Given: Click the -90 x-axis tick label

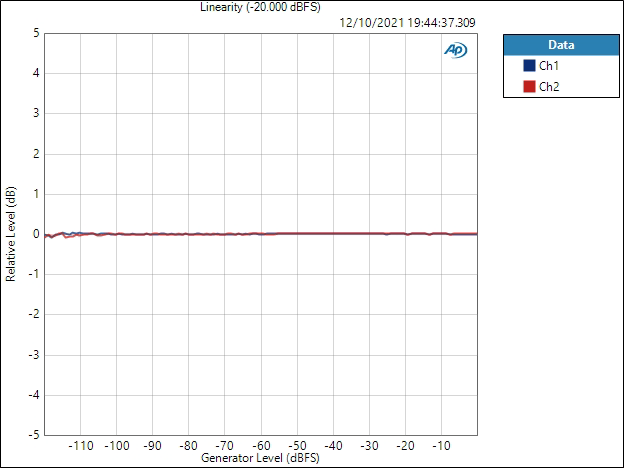Looking at the screenshot, I should point(152,446).
